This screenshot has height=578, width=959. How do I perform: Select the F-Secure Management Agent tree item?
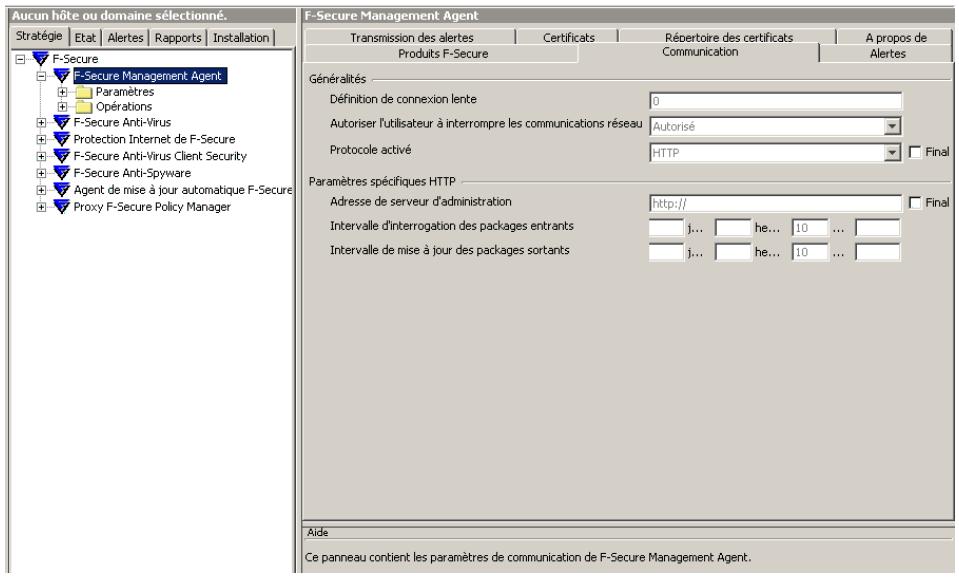coord(150,76)
